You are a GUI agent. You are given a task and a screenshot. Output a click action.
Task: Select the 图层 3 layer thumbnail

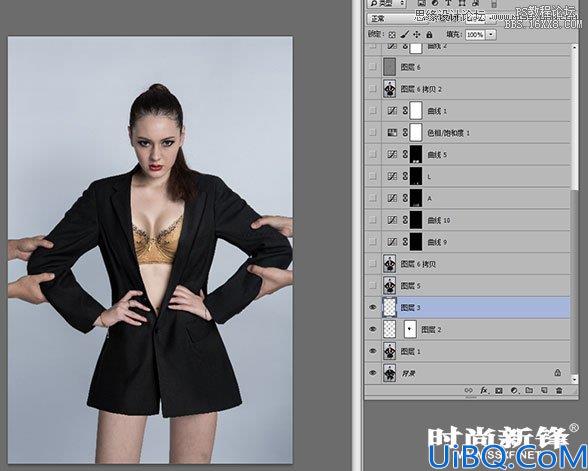[390, 308]
